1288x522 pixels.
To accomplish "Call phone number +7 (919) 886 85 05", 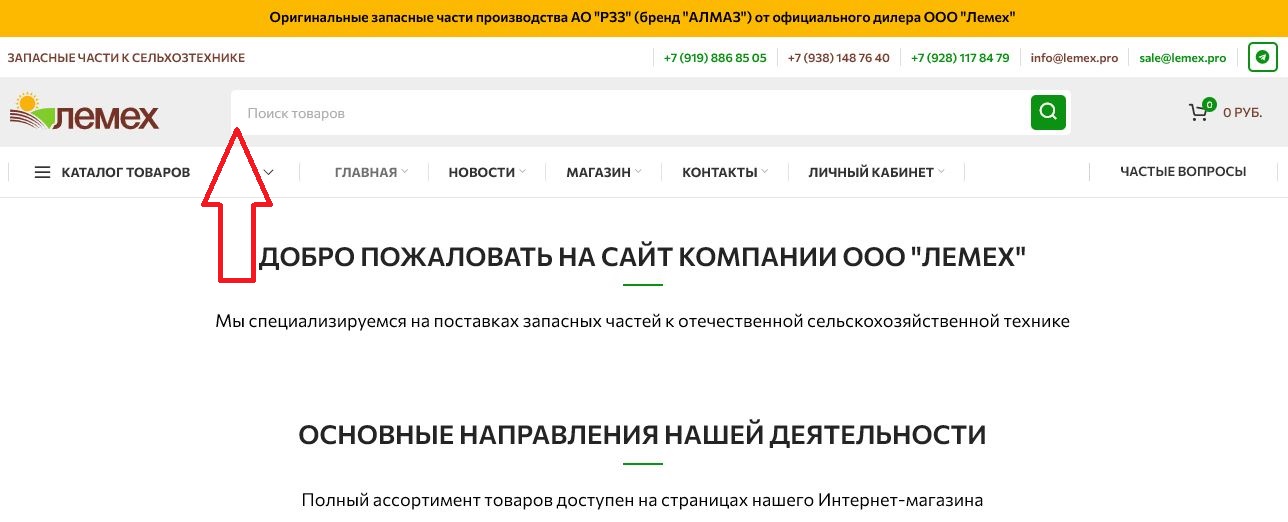I will click(715, 58).
